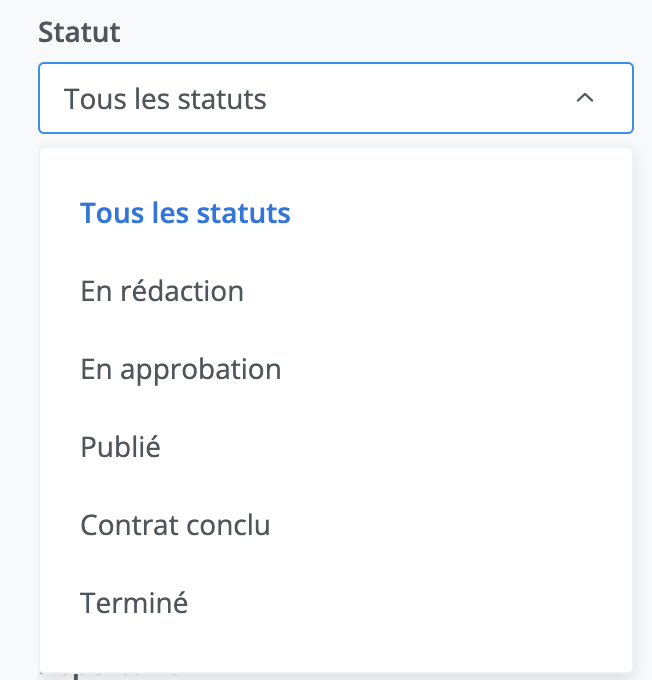Screen dimensions: 652x680
Task: Click the Statut combo box field
Action: (x=335, y=98)
